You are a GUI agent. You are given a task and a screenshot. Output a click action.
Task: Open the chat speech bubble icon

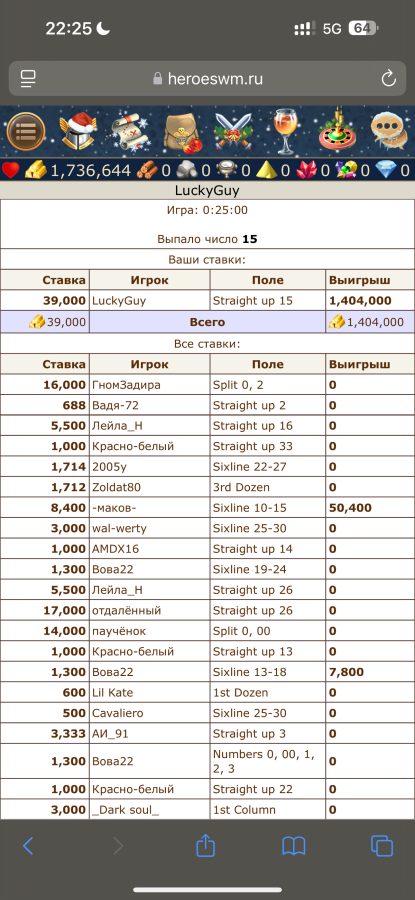389,131
